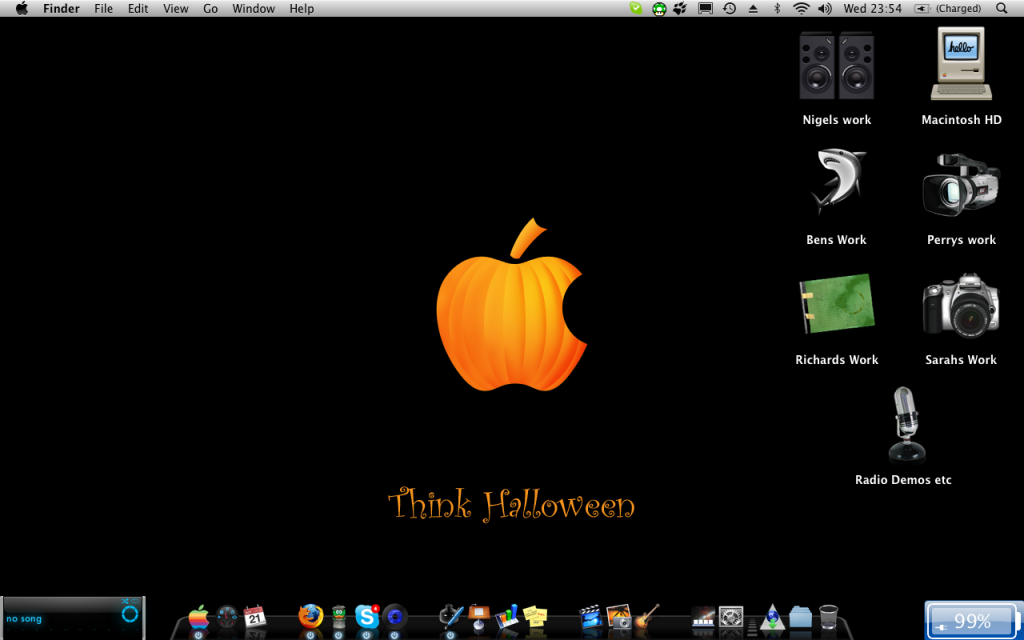Launch Firefox from the dock

click(x=311, y=616)
